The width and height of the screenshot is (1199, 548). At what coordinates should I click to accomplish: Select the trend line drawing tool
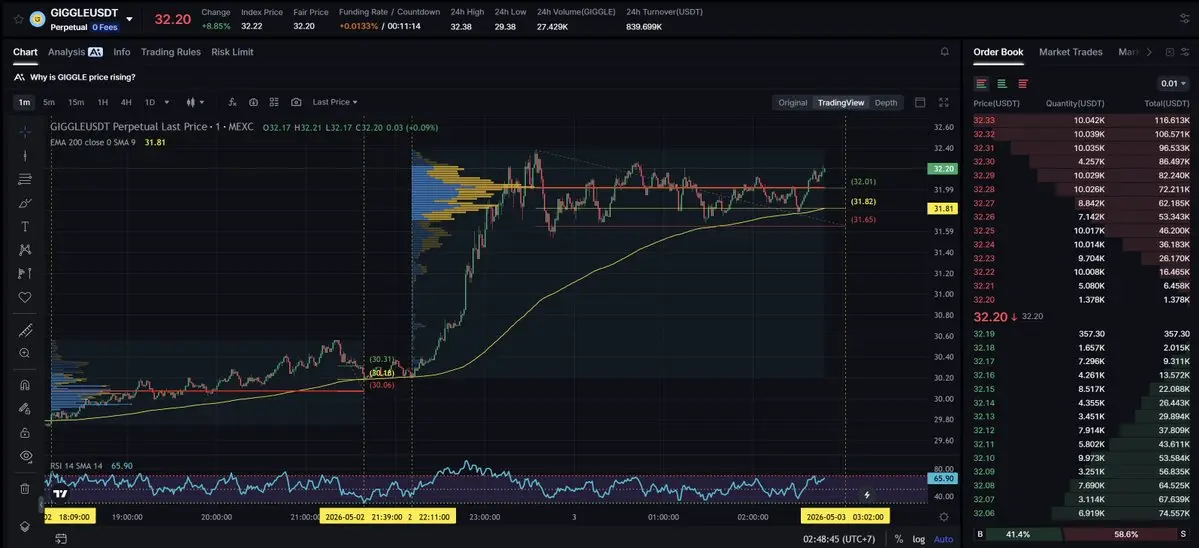tap(24, 155)
